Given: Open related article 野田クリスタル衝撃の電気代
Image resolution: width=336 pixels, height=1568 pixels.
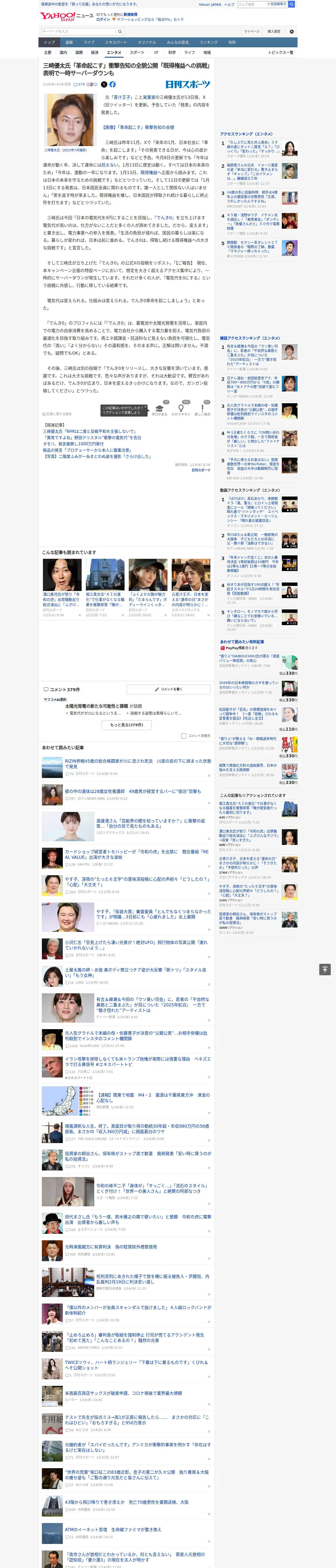Looking at the screenshot, I should click(92, 438).
